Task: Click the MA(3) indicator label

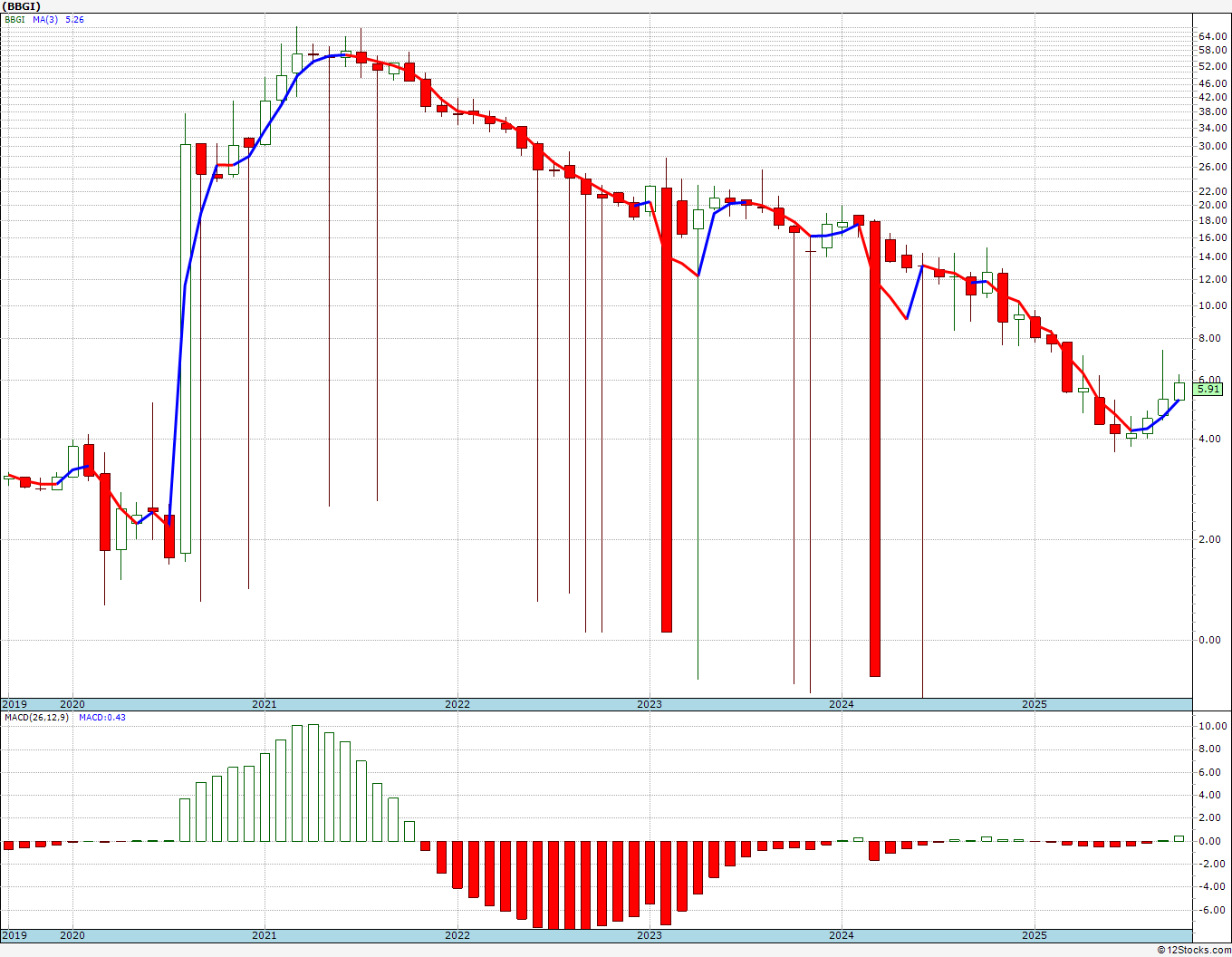Action: click(45, 19)
